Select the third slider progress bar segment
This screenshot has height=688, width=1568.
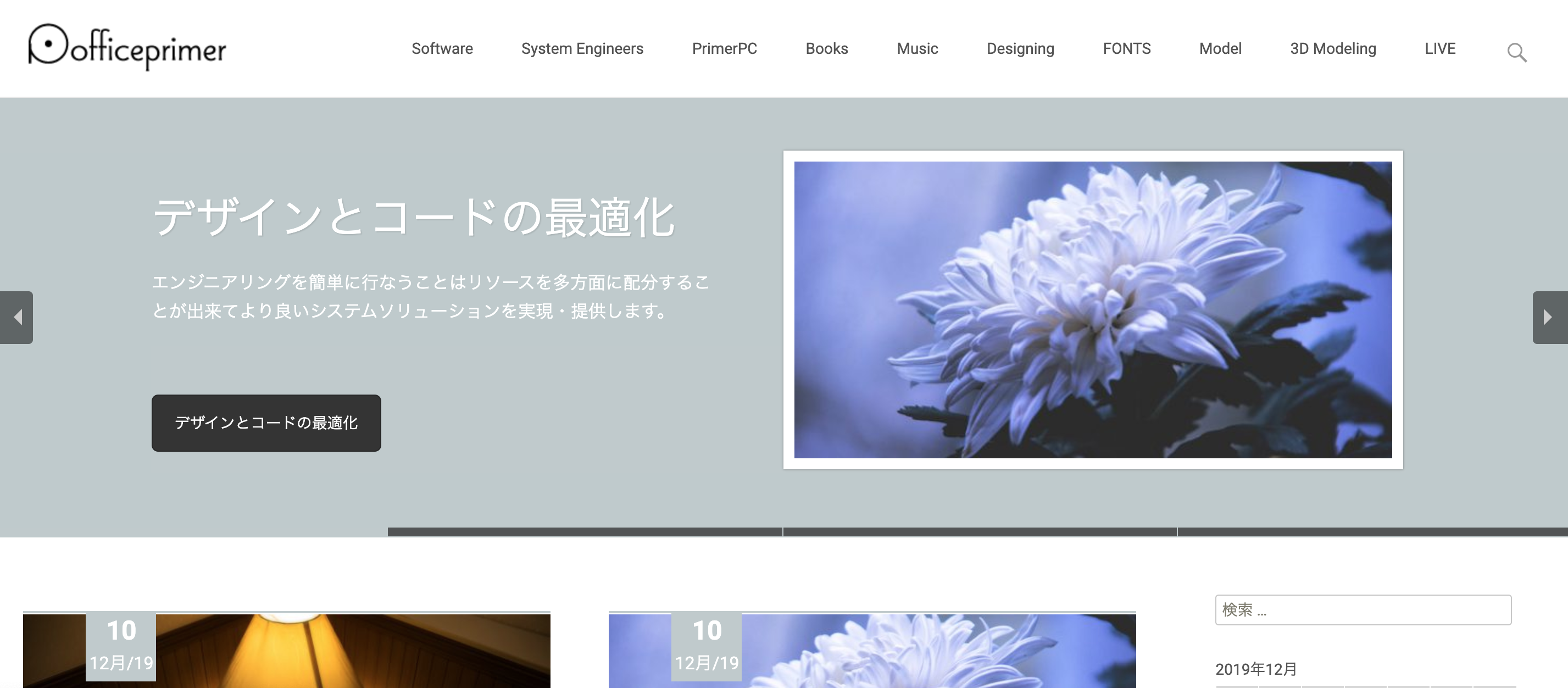(1372, 531)
